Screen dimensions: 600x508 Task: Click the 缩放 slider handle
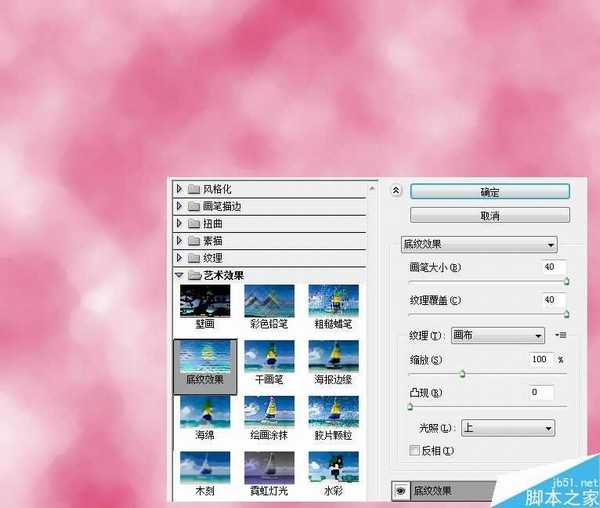pyautogui.click(x=462, y=373)
